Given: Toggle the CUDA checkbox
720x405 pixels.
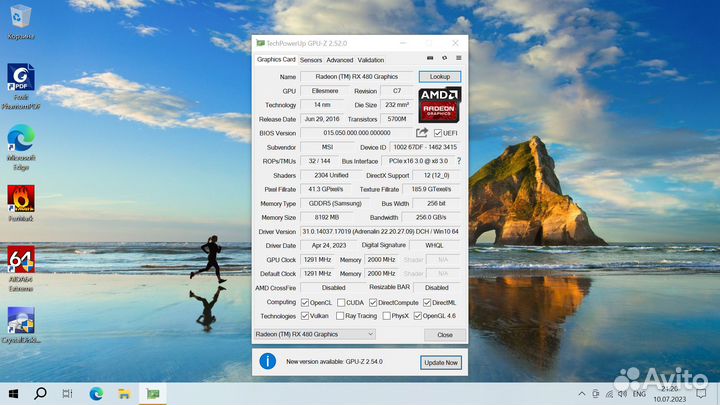Looking at the screenshot, I should click(342, 302).
